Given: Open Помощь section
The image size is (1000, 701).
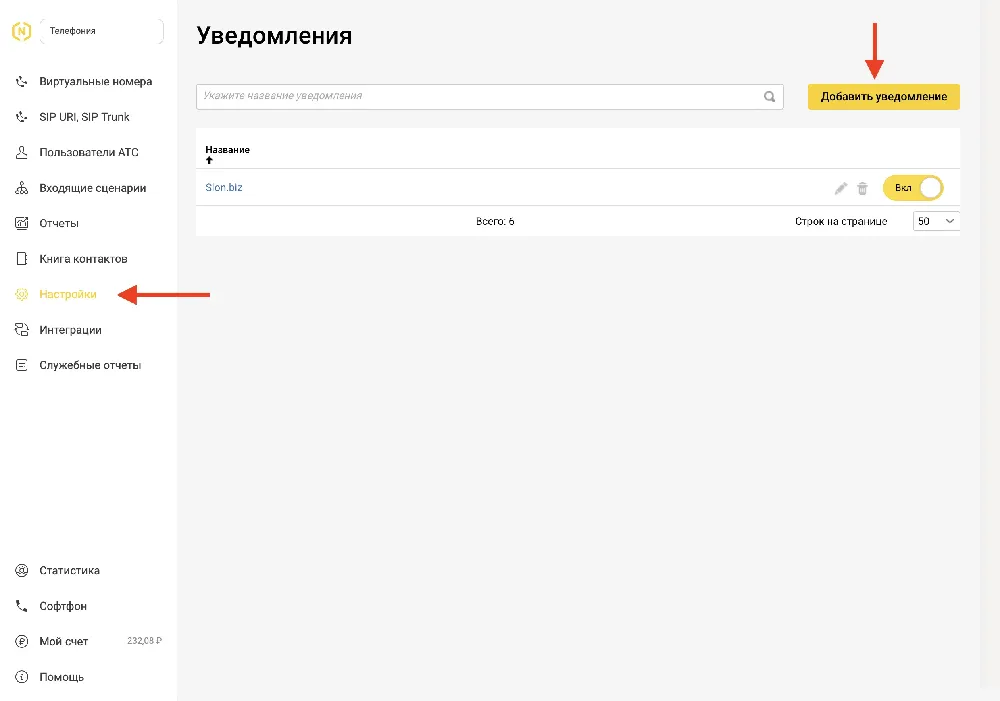Looking at the screenshot, I should click(61, 677).
